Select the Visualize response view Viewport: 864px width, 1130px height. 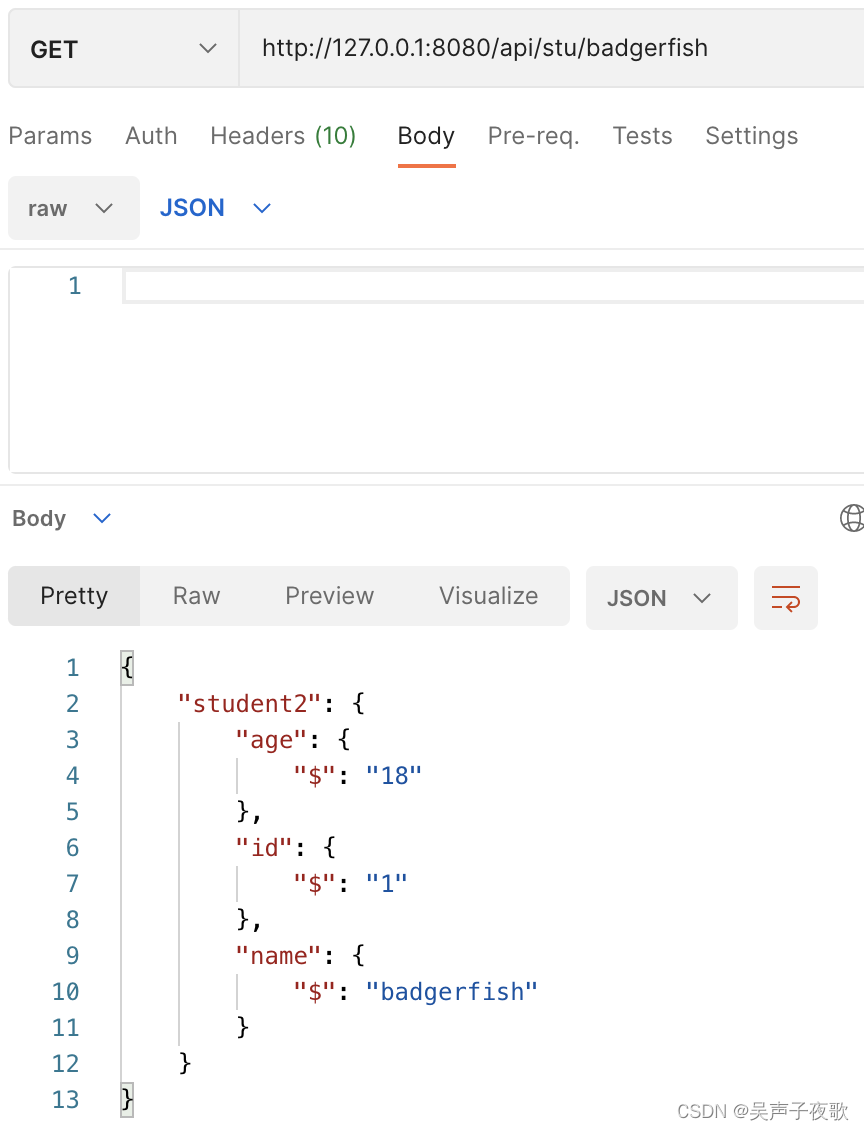[x=489, y=596]
